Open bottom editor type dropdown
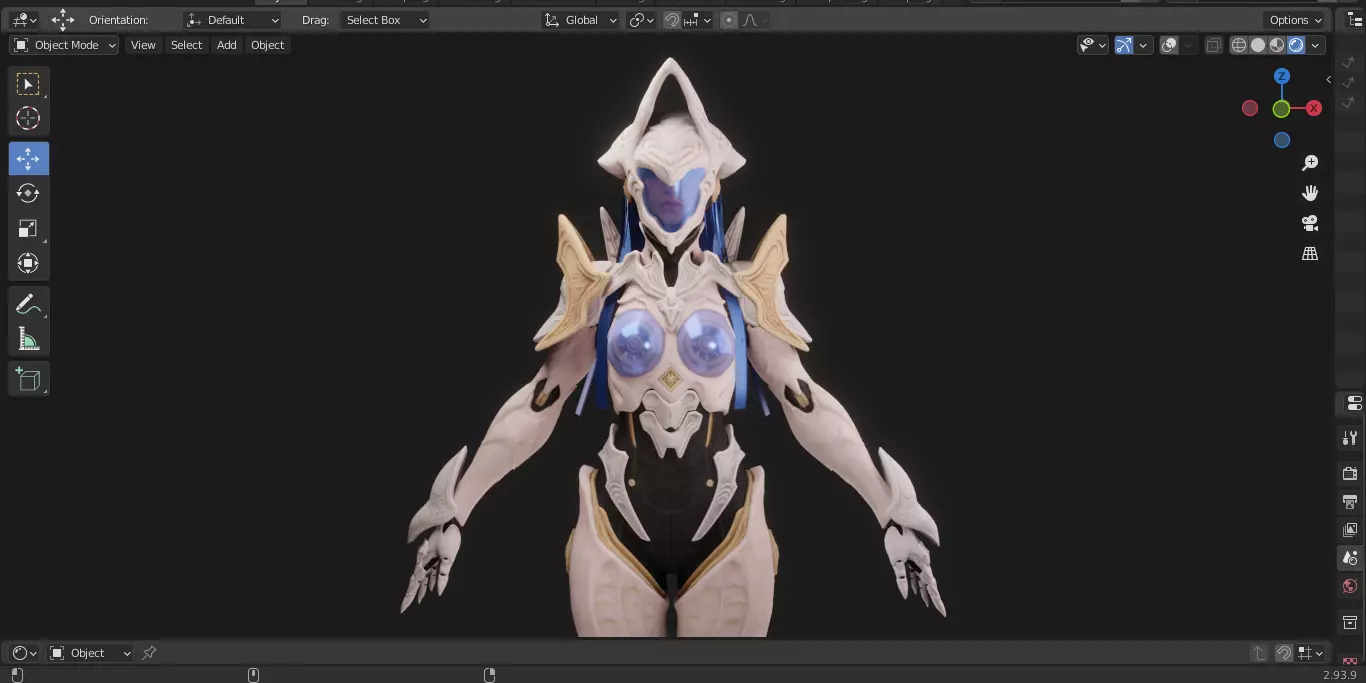The image size is (1366, 683). click(x=25, y=653)
